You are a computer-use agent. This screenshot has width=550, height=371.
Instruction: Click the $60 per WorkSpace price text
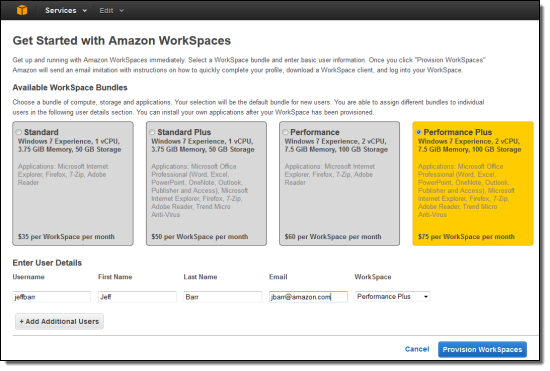tap(333, 237)
